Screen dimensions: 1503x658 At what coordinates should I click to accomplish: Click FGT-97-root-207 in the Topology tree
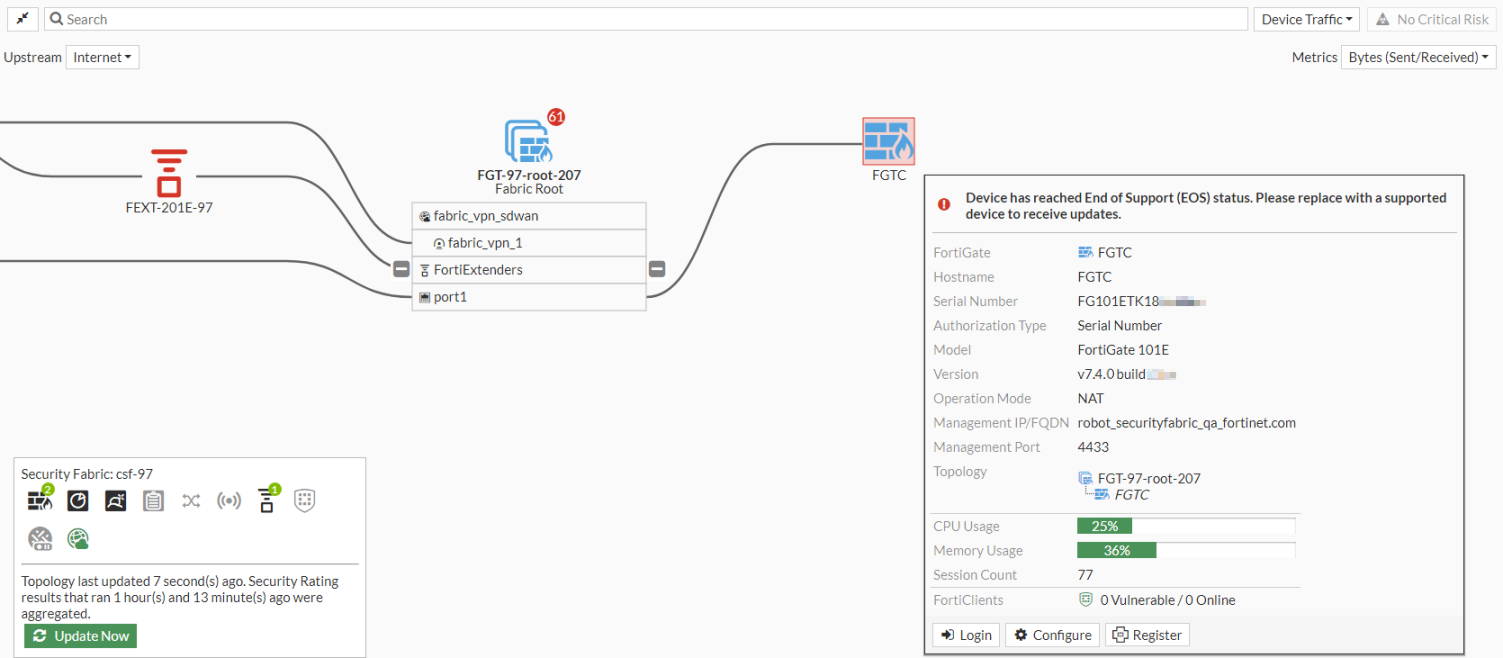click(x=1149, y=478)
